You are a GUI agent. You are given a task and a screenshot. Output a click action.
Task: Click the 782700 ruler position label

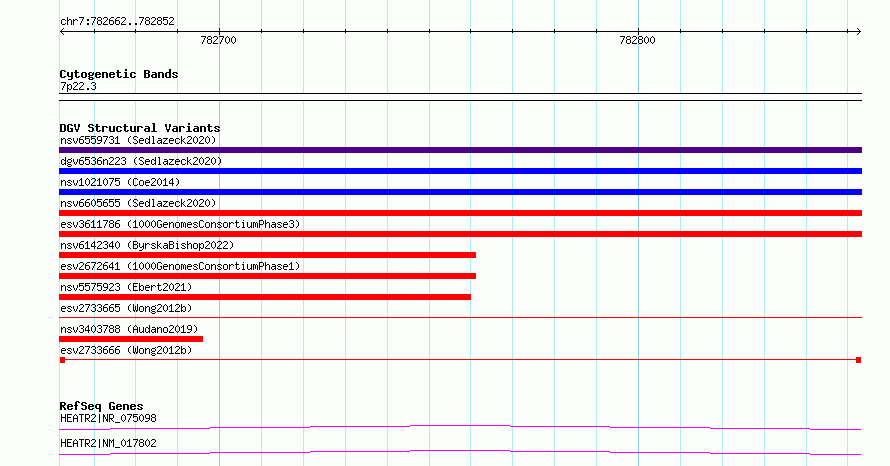219,40
